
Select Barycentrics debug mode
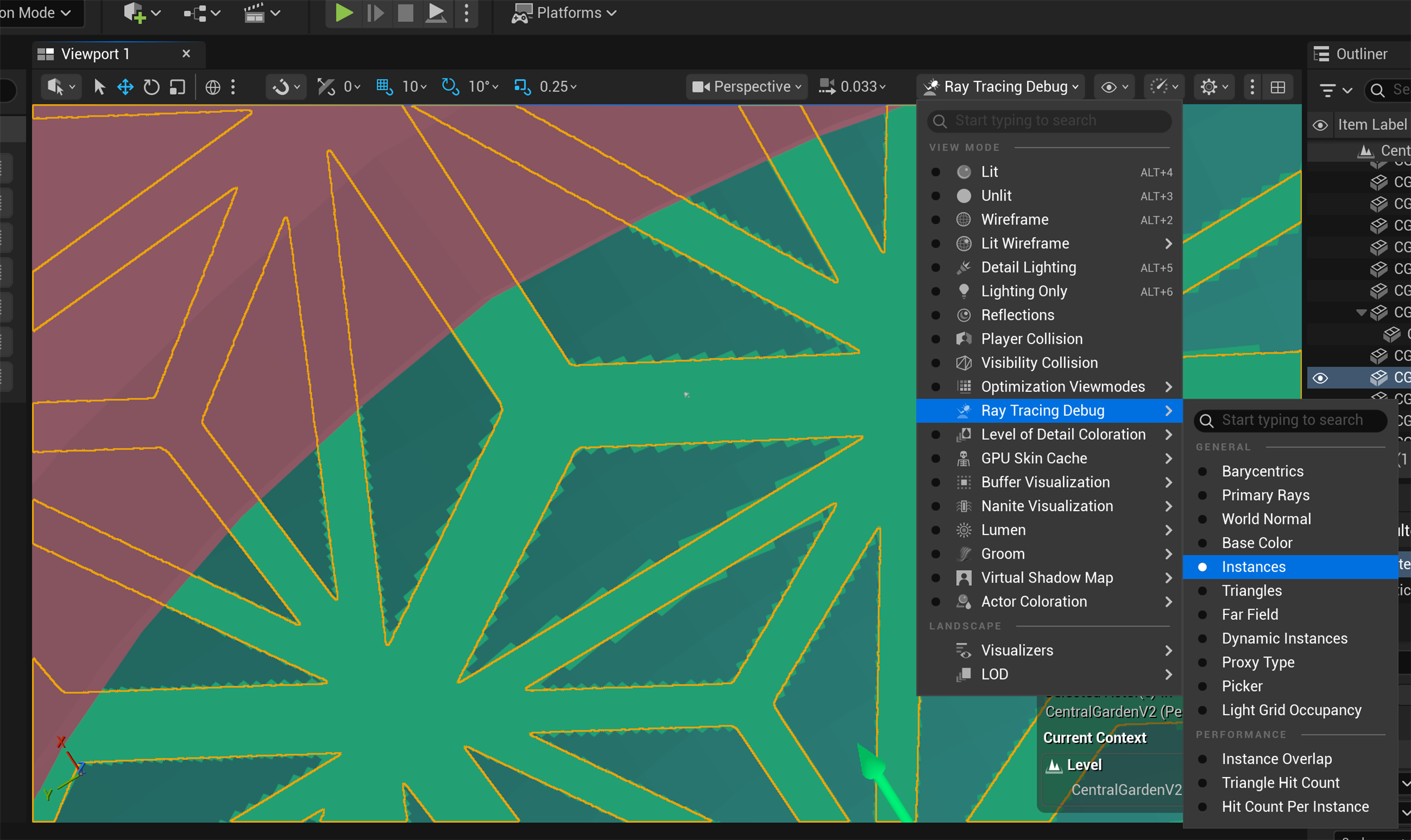point(1291,471)
